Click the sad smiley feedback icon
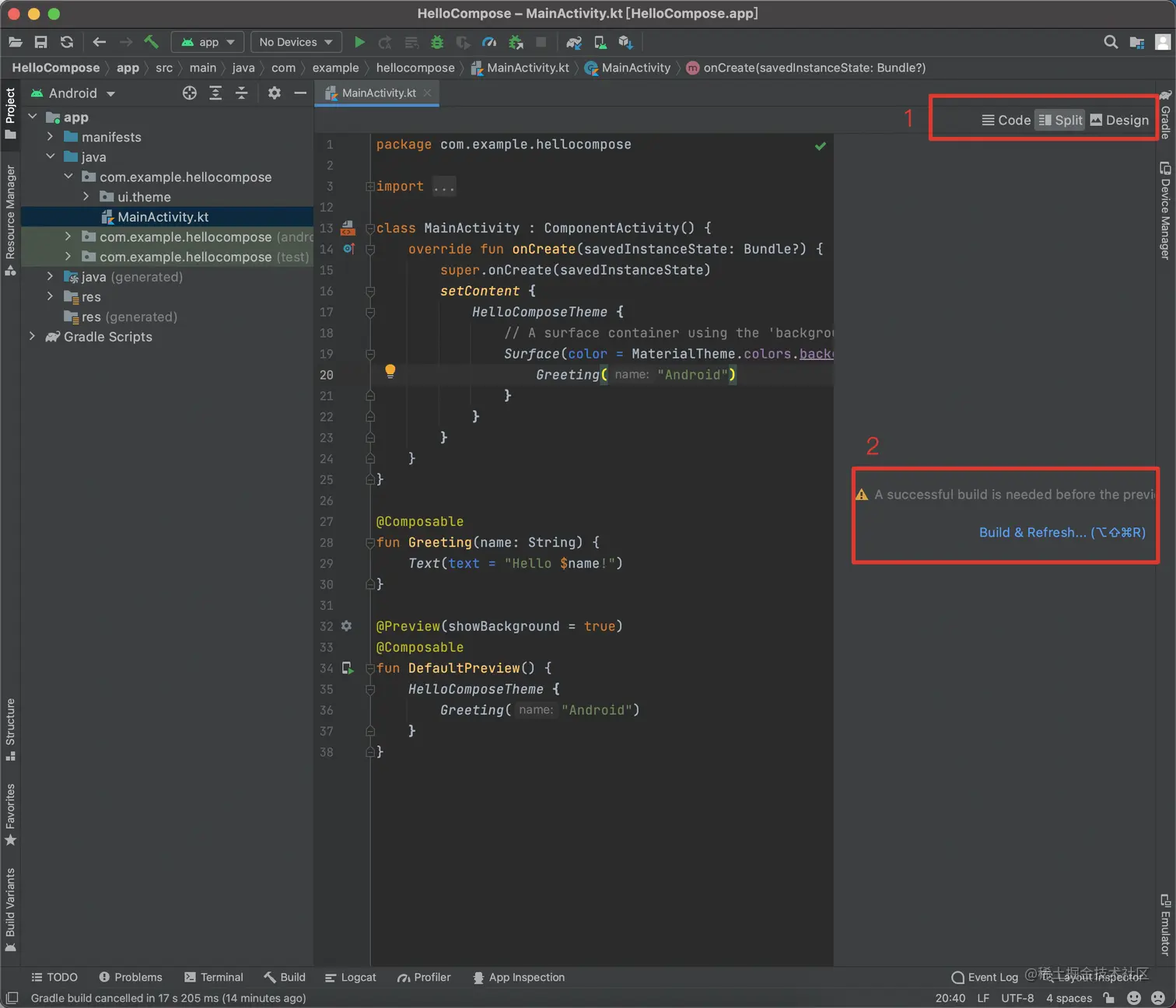Viewport: 1176px width, 1008px height. (1158, 998)
